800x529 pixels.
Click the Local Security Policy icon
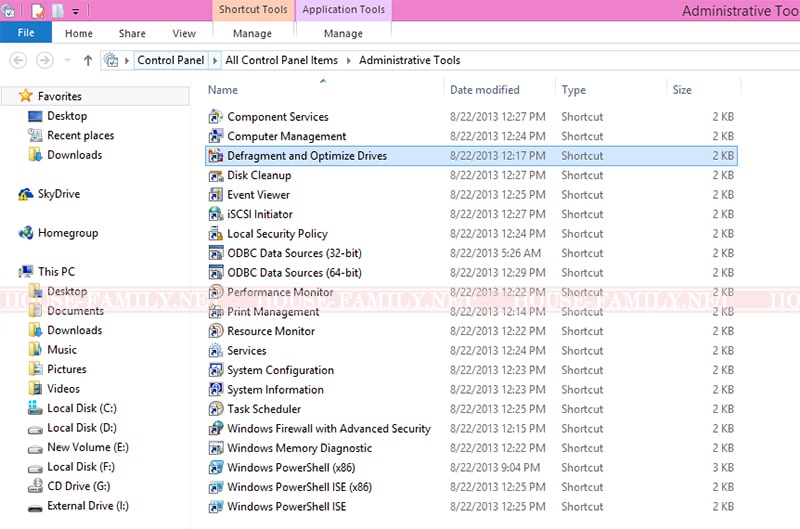pyautogui.click(x=216, y=234)
